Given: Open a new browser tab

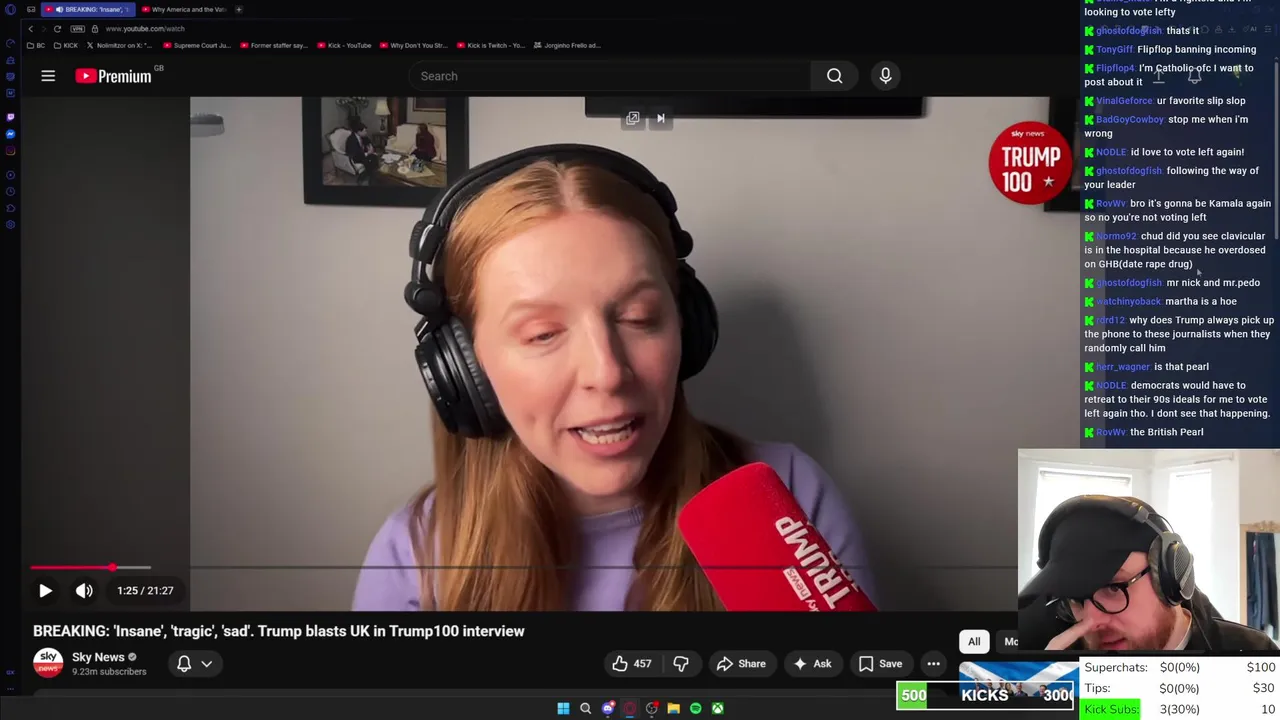Looking at the screenshot, I should pos(239,10).
